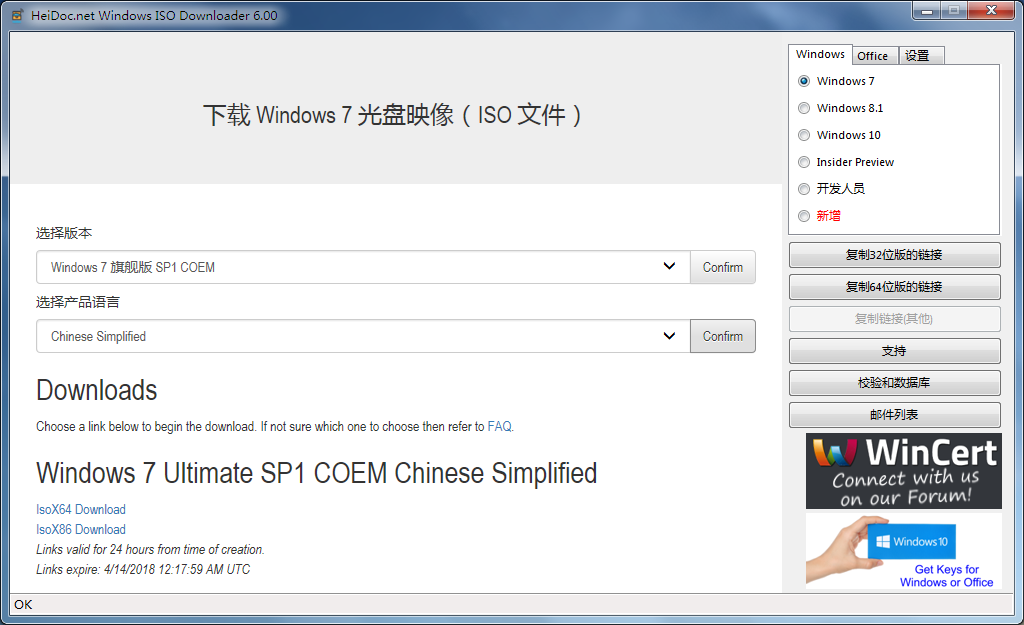The height and width of the screenshot is (625, 1024).
Task: Open the WinCert forum banner
Action: tap(904, 471)
